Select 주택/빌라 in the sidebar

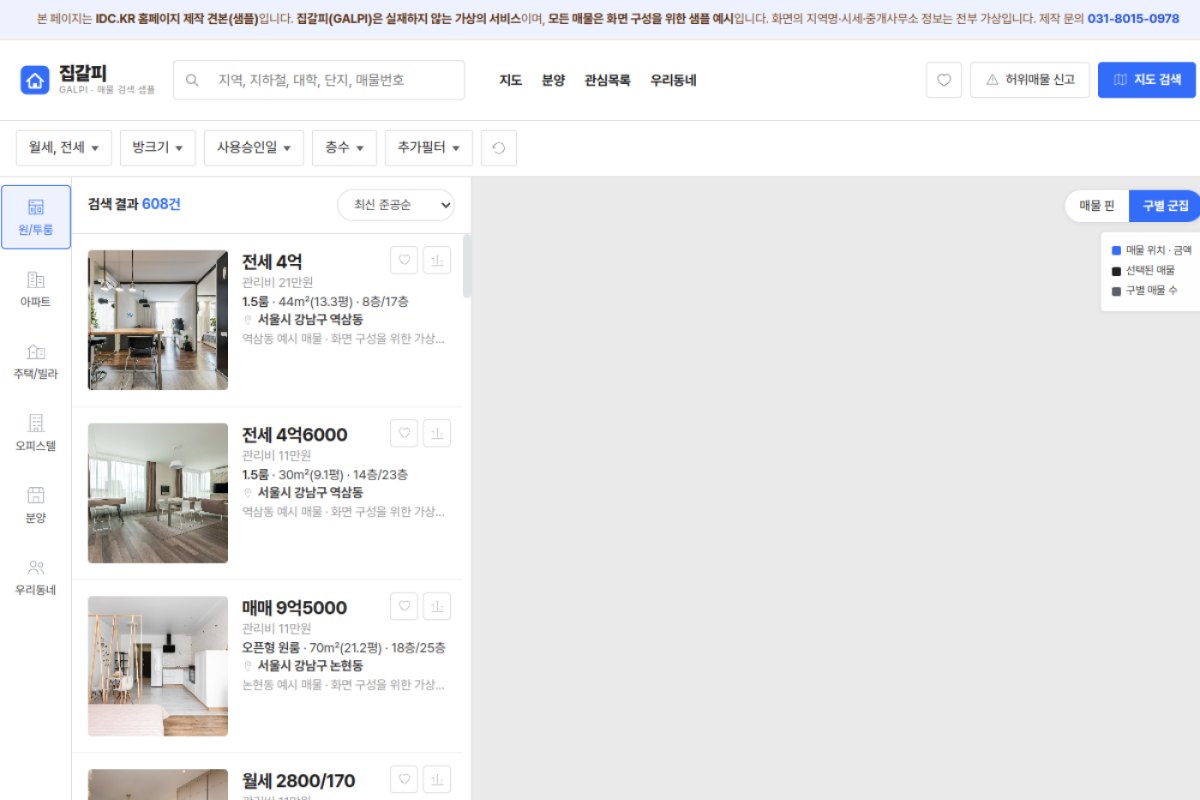36,361
